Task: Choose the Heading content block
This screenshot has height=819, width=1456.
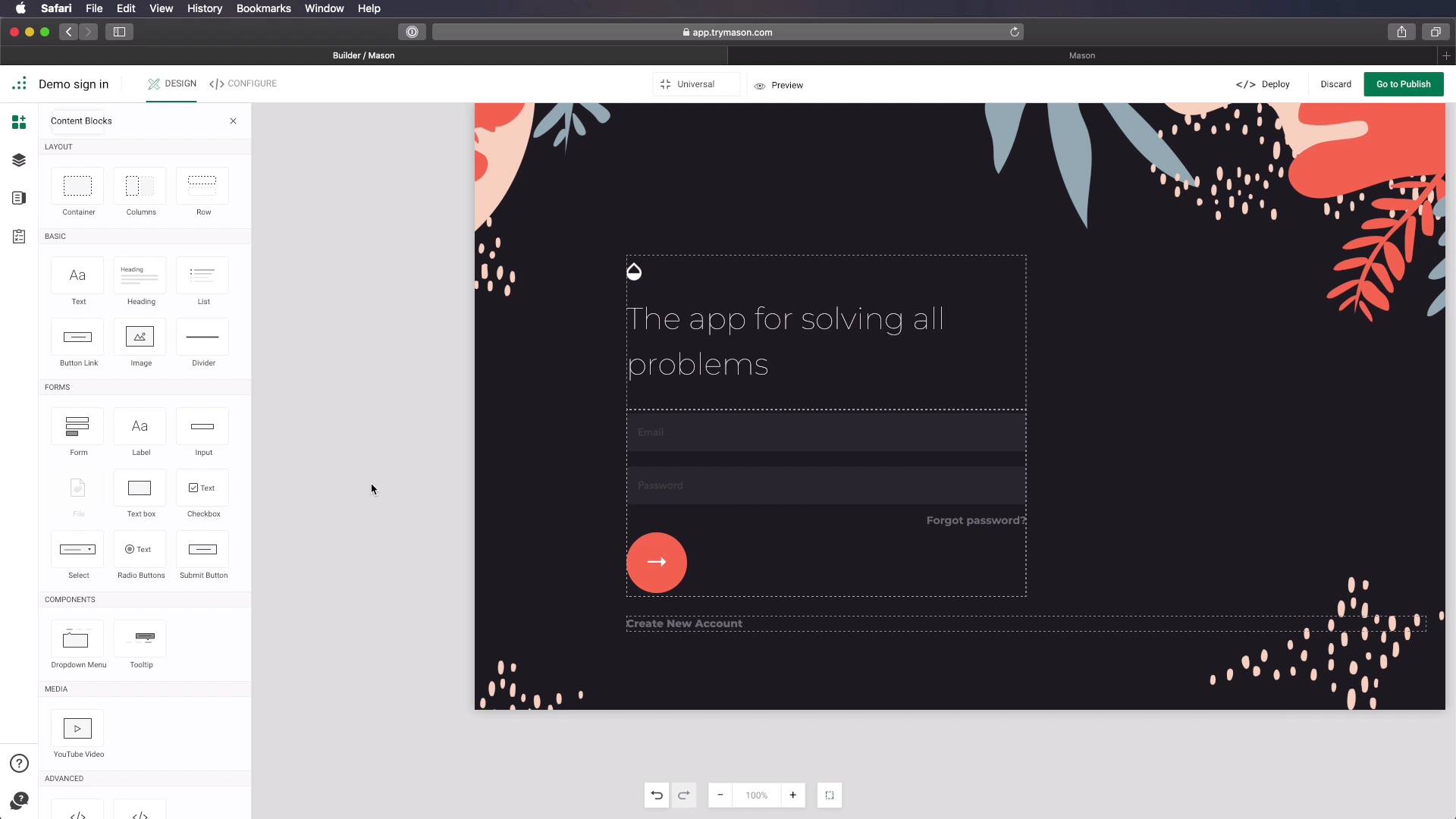Action: point(140,276)
